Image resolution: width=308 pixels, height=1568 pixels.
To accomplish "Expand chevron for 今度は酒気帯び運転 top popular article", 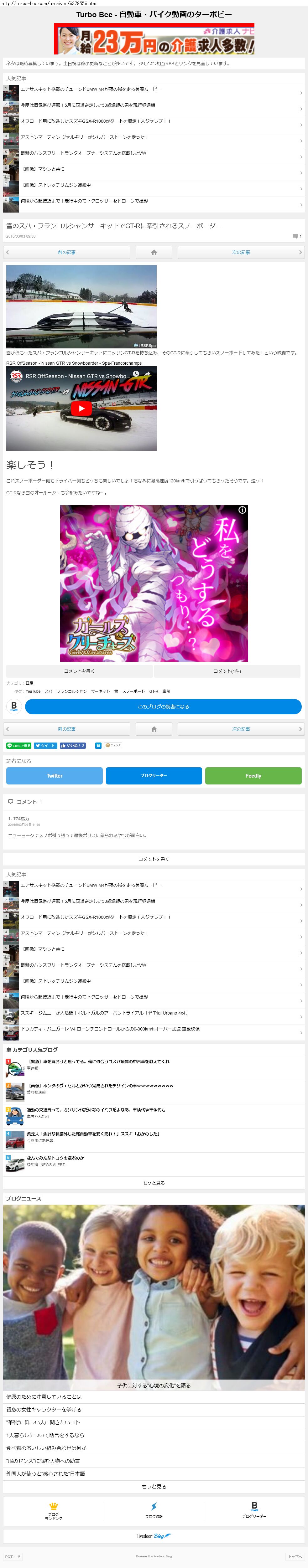I will (301, 109).
